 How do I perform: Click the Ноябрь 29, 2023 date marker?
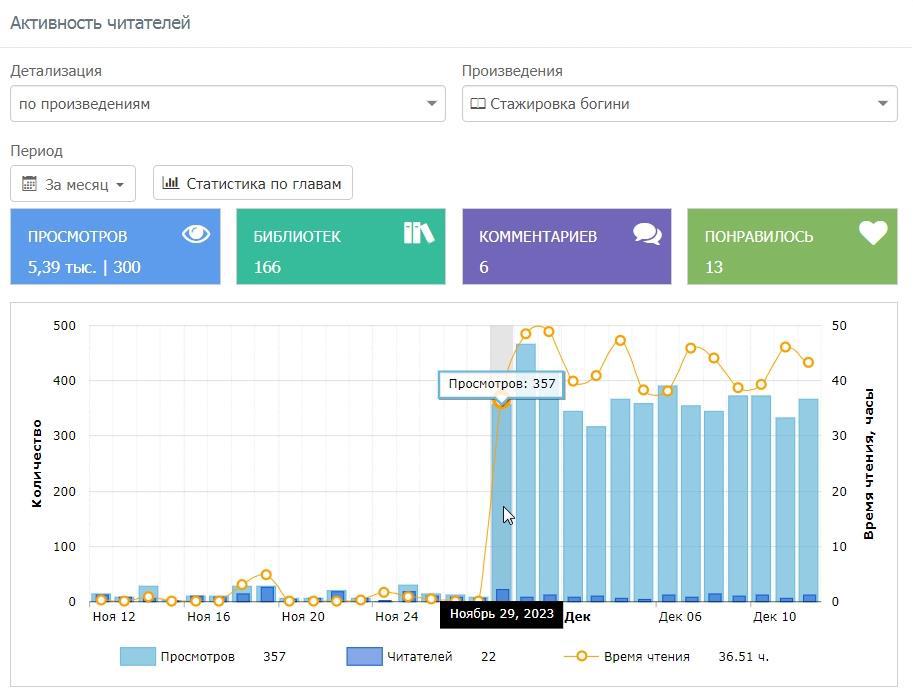click(x=501, y=614)
